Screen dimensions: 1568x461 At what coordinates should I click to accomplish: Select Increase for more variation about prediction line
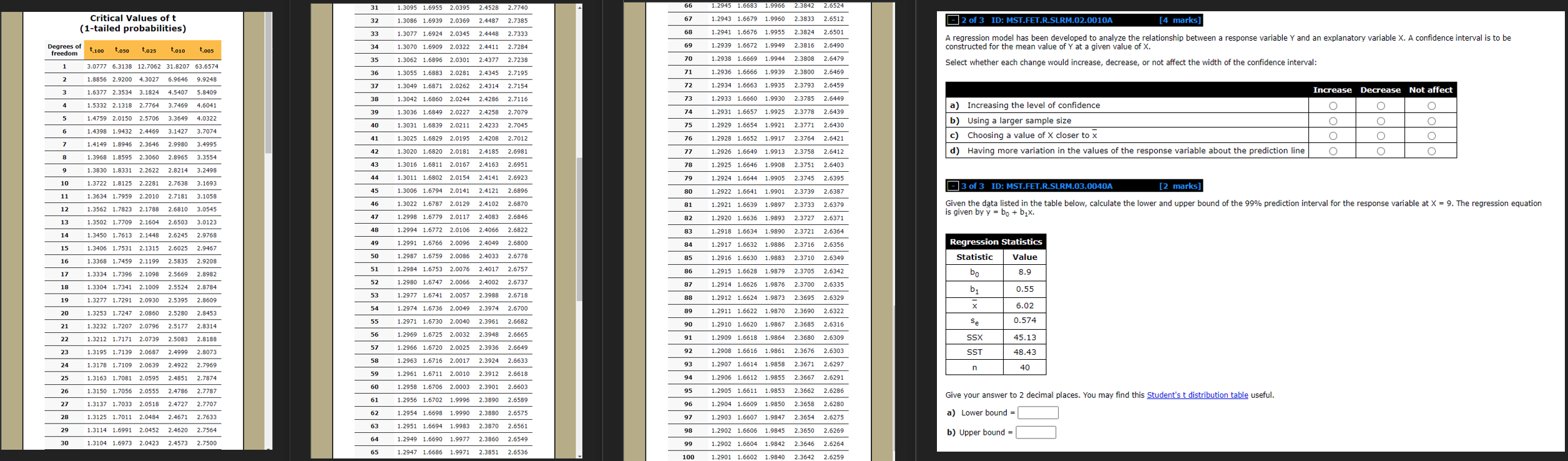click(1333, 151)
